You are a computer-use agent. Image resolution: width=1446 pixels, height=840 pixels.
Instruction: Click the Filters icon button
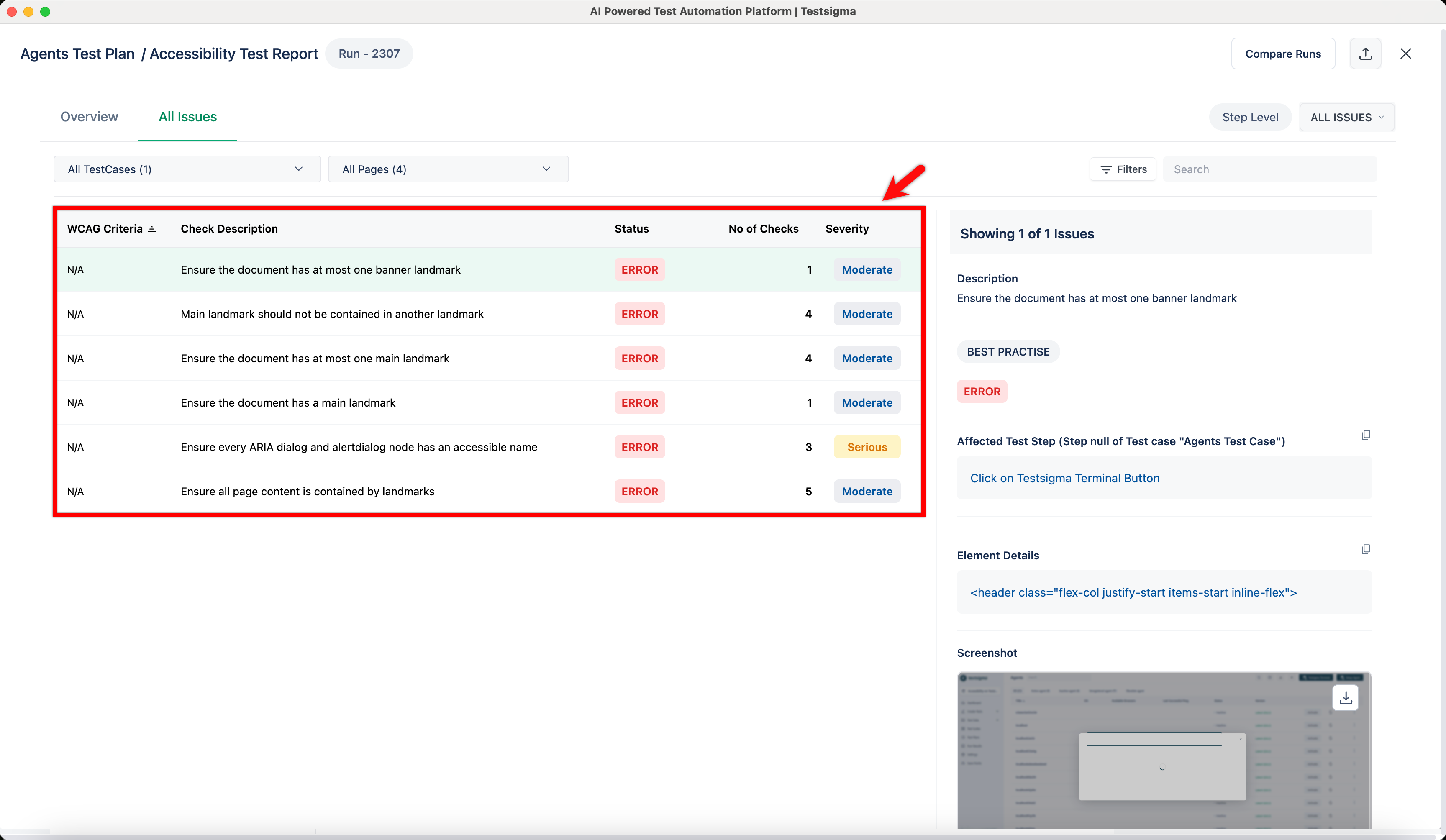pyautogui.click(x=1123, y=169)
